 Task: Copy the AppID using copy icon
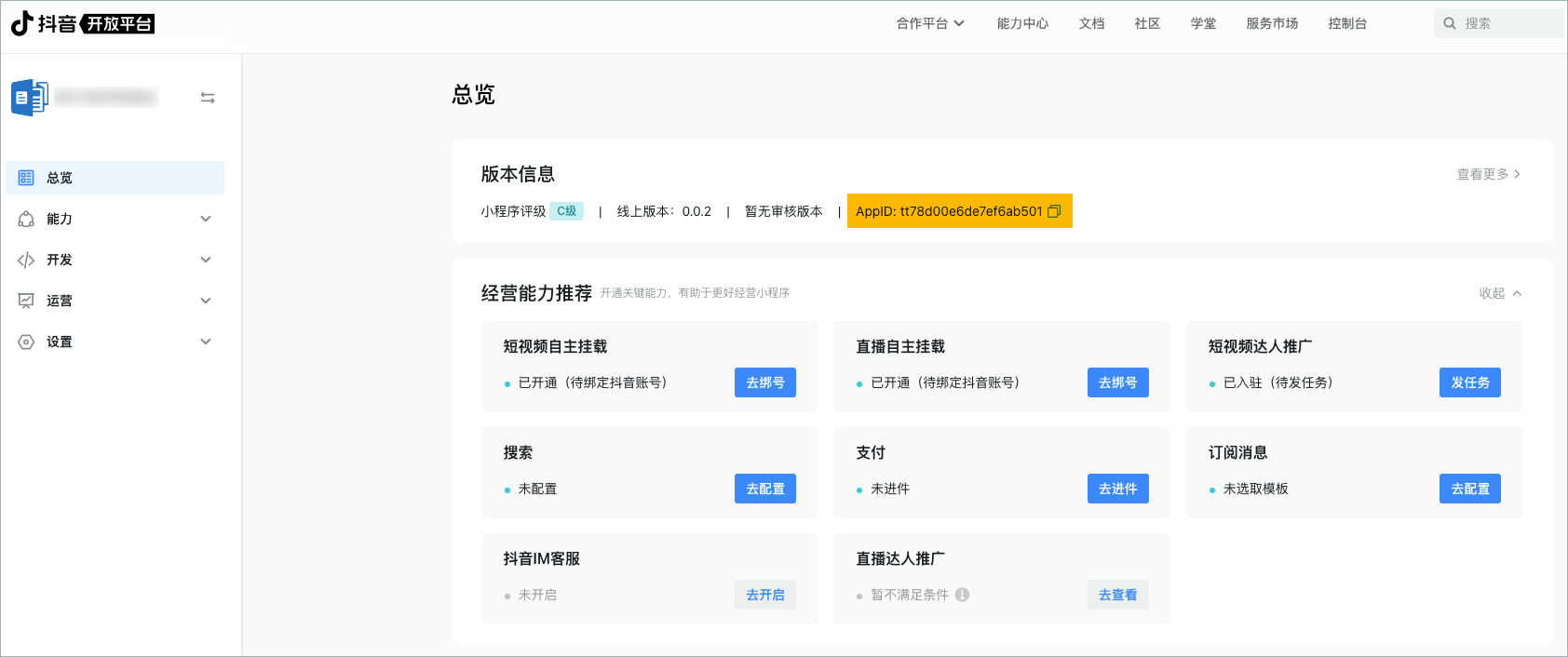(1054, 211)
